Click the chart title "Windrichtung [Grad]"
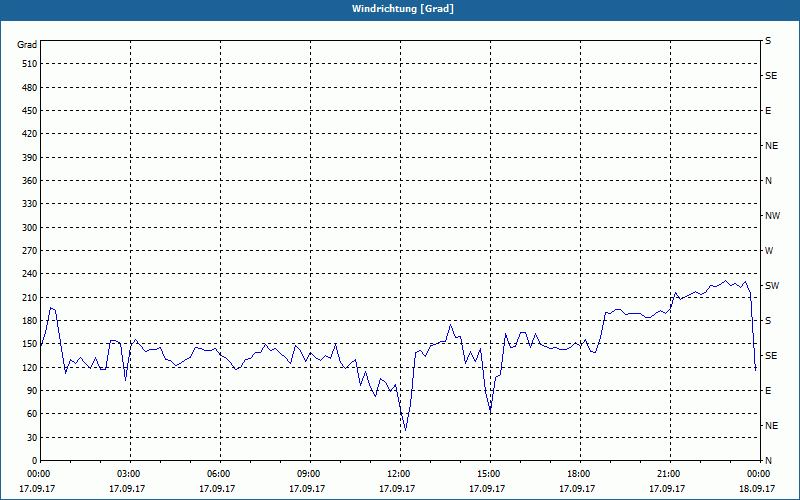The height and width of the screenshot is (500, 800). click(x=403, y=9)
